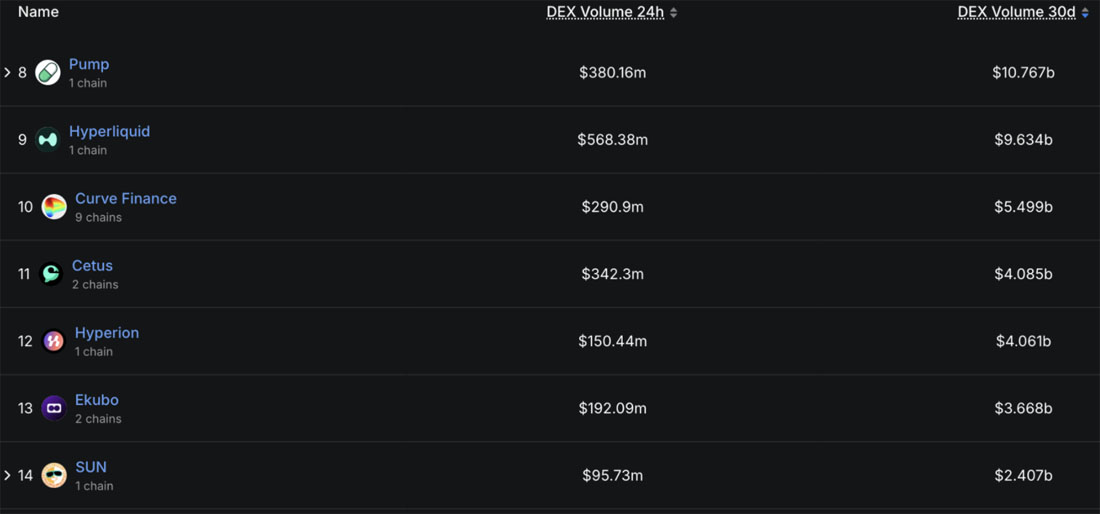Viewport: 1100px width, 514px height.
Task: Sort by DEX Volume 24h arrows
Action: [673, 13]
